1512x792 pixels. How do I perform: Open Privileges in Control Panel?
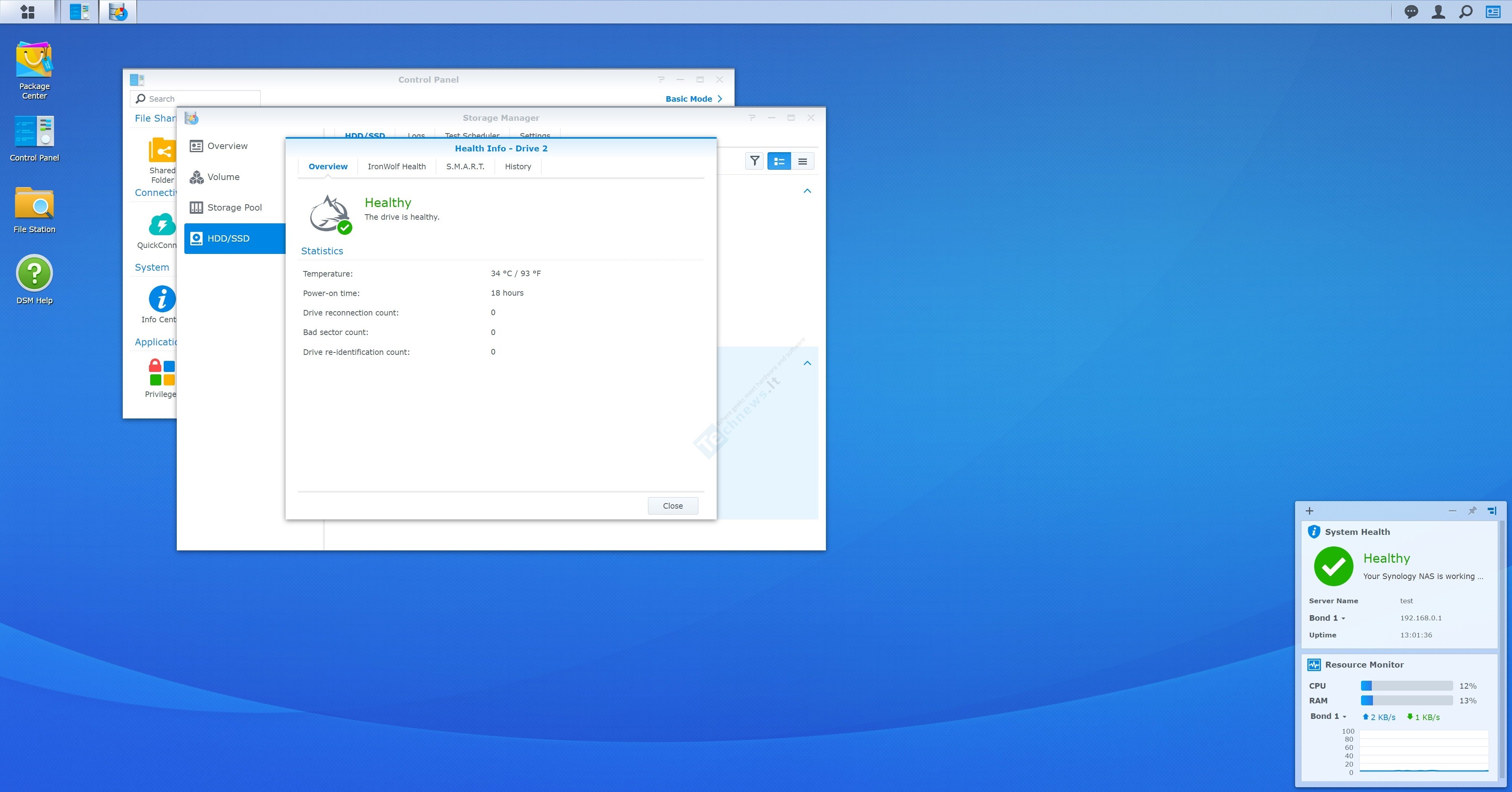pyautogui.click(x=161, y=378)
